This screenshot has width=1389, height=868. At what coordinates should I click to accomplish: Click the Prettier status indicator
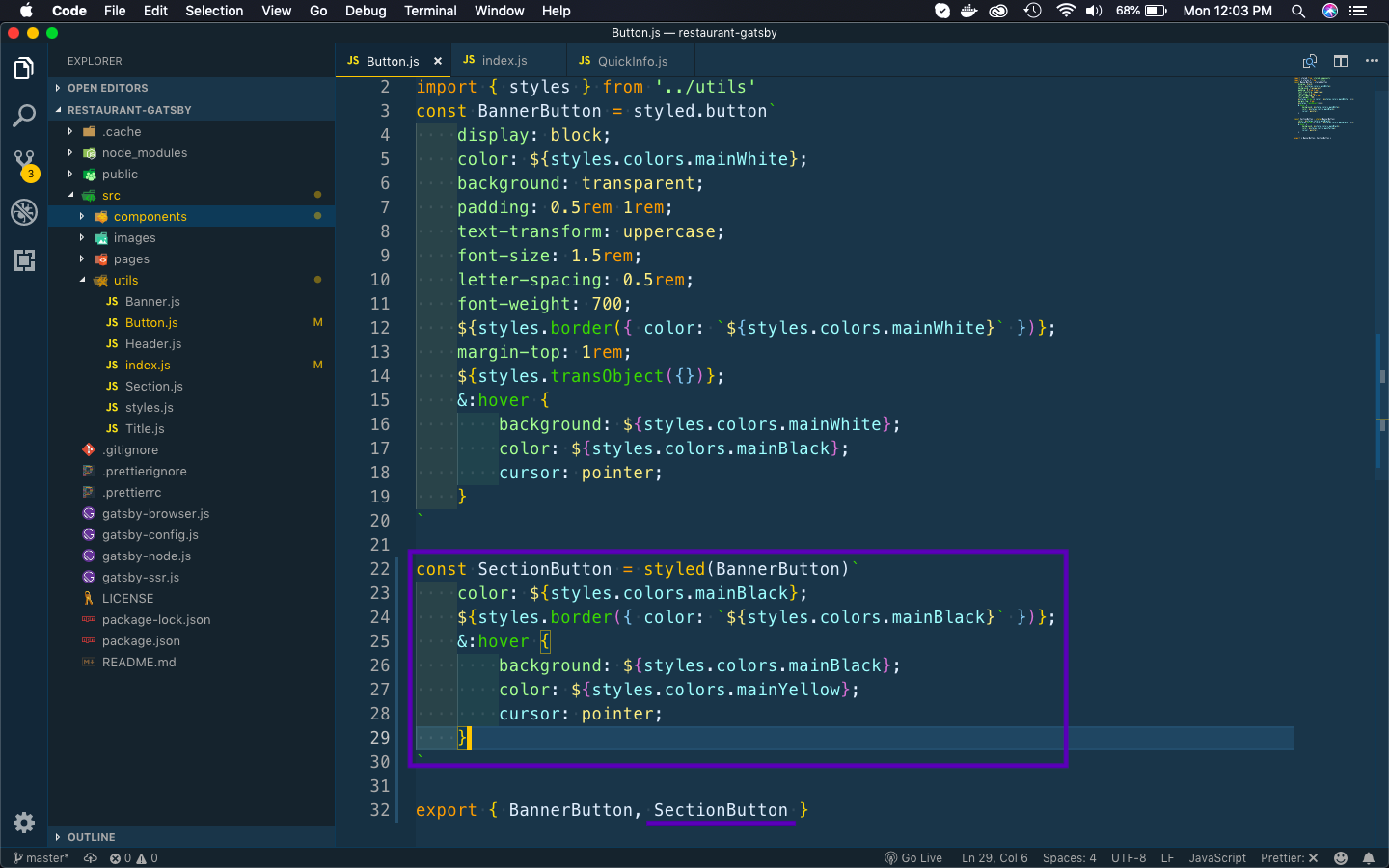point(1289,858)
